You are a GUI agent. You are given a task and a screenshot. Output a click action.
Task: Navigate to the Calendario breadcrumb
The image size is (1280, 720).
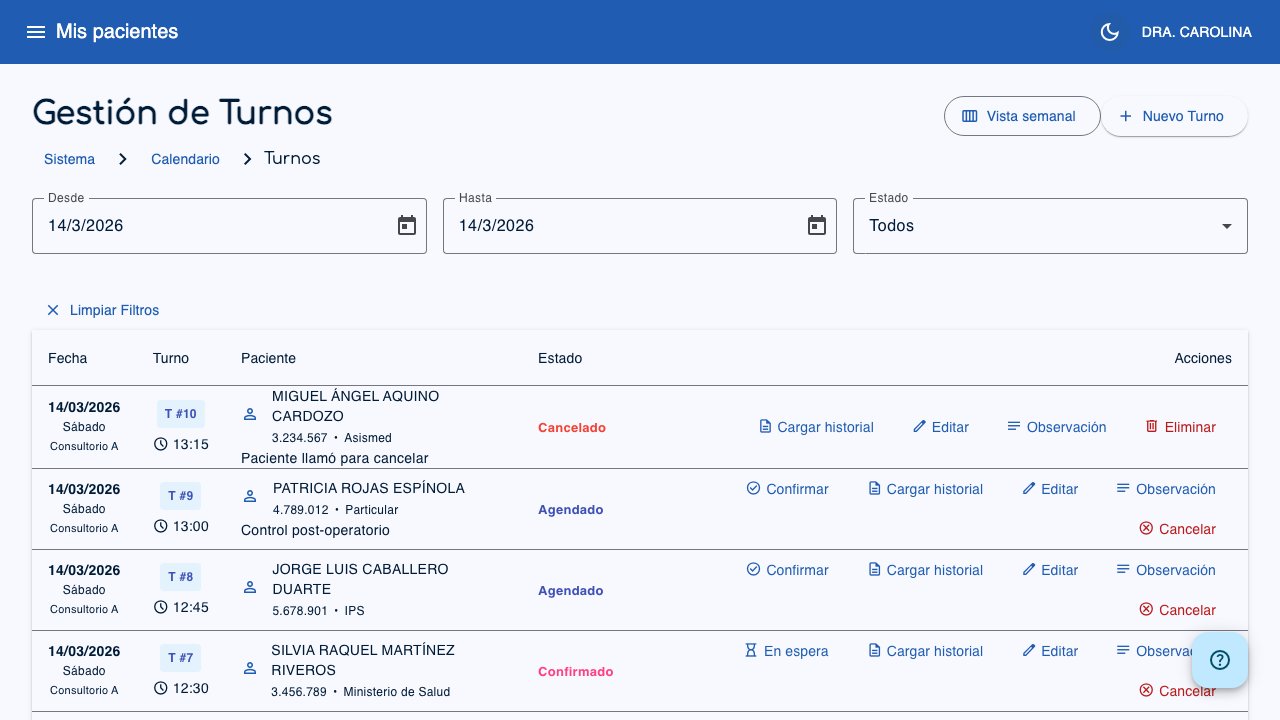[185, 159]
